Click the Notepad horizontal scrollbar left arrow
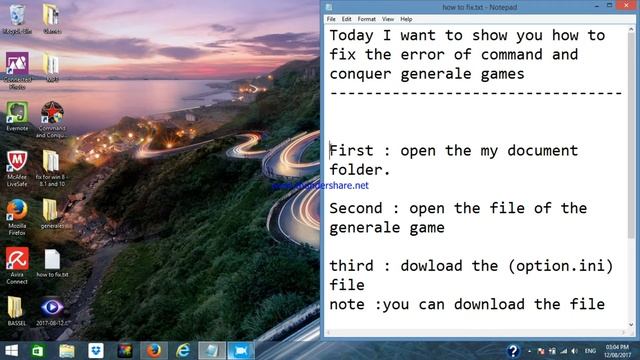The width and height of the screenshot is (640, 360). coord(328,333)
